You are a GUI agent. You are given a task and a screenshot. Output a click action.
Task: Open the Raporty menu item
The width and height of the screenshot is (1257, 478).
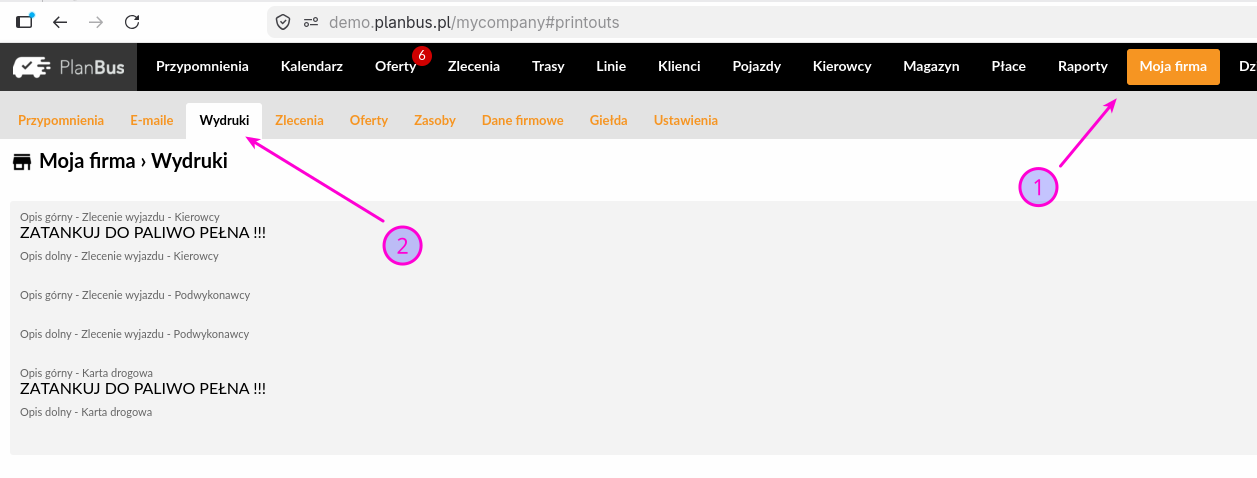coord(1082,67)
